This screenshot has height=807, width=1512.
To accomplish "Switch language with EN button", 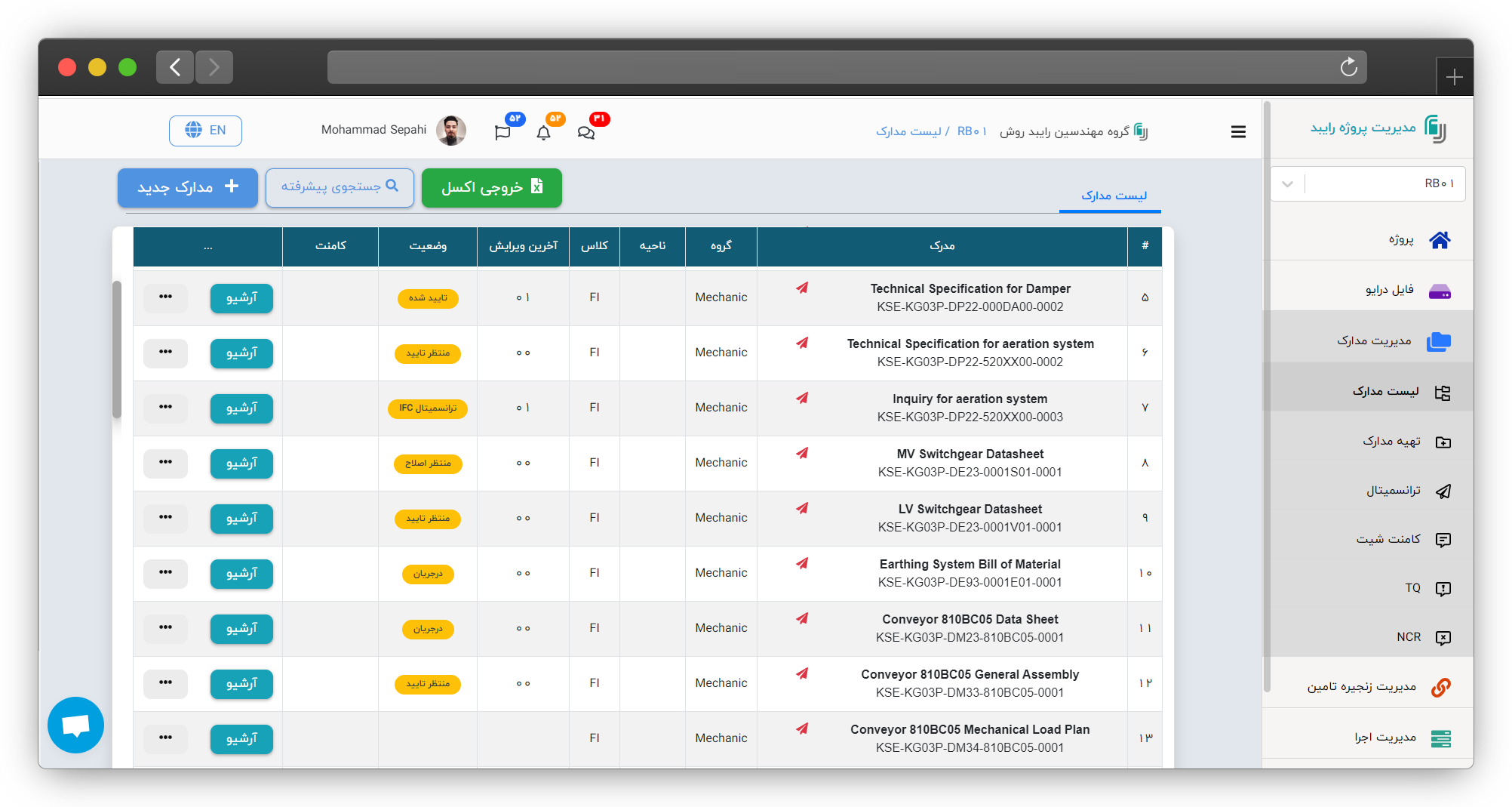I will pyautogui.click(x=205, y=130).
